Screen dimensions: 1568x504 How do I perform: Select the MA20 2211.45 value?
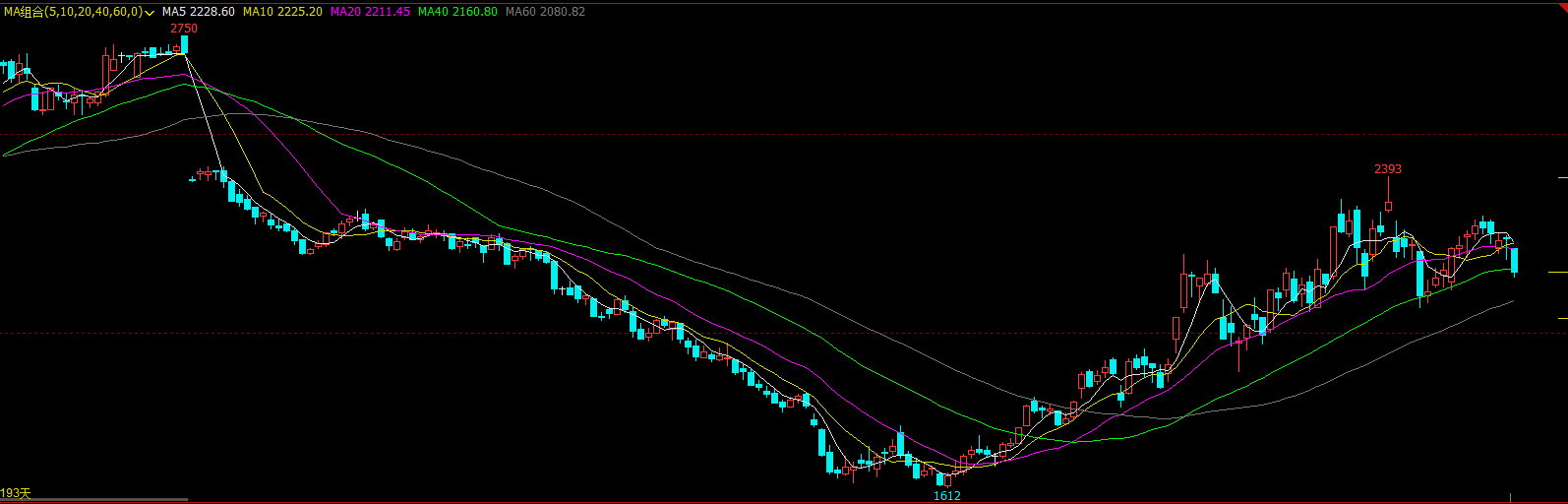[370, 12]
